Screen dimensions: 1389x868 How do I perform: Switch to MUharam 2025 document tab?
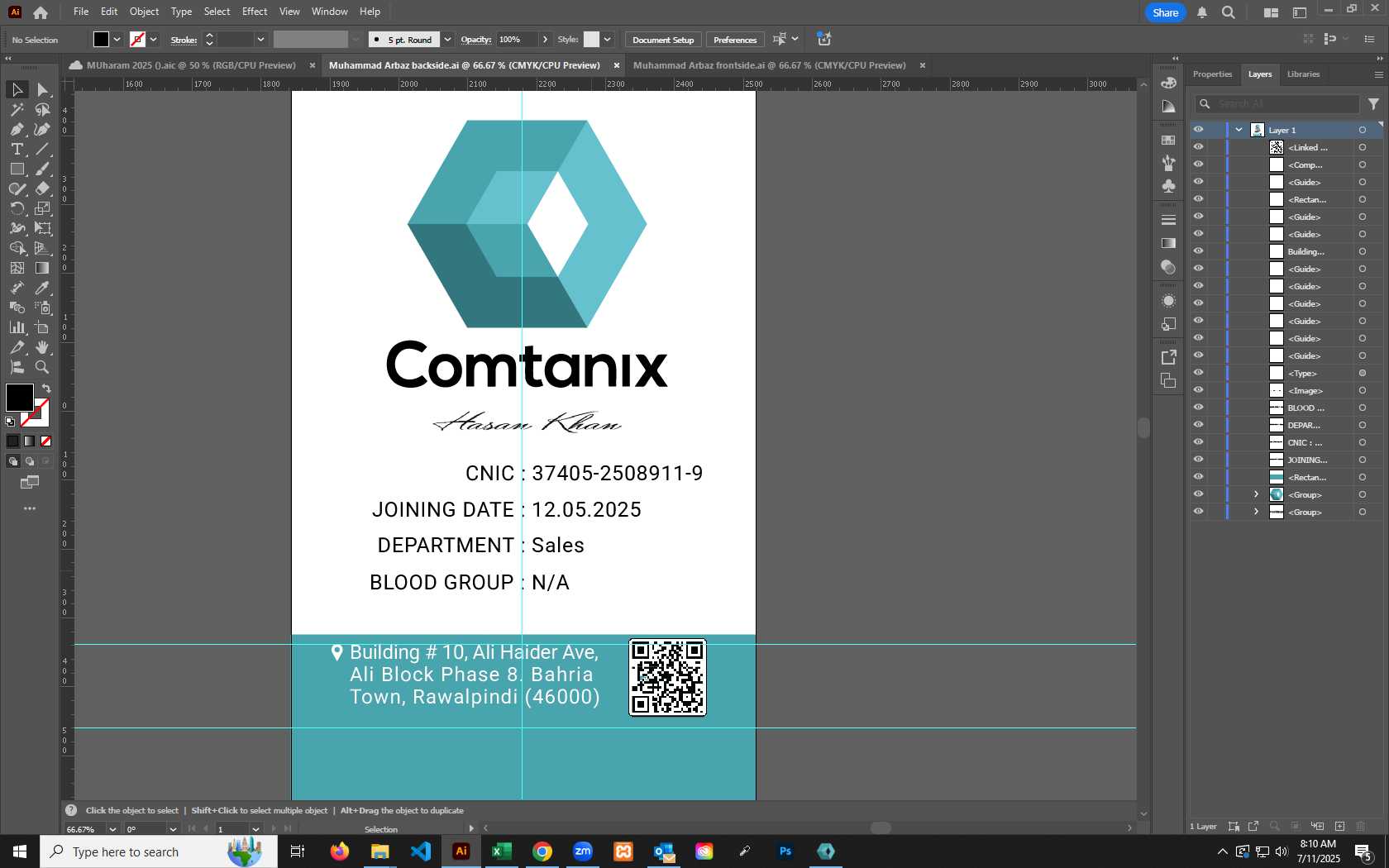coord(191,65)
